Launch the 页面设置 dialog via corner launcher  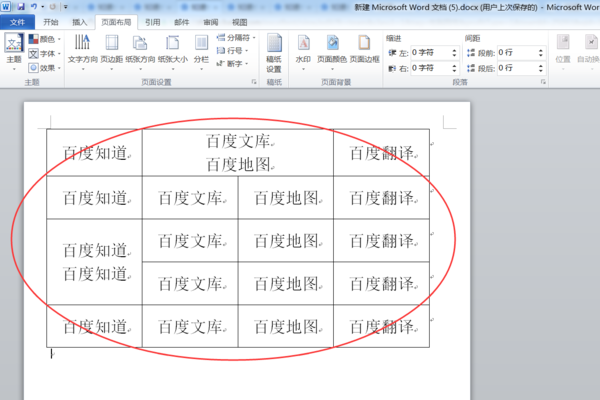pos(254,82)
